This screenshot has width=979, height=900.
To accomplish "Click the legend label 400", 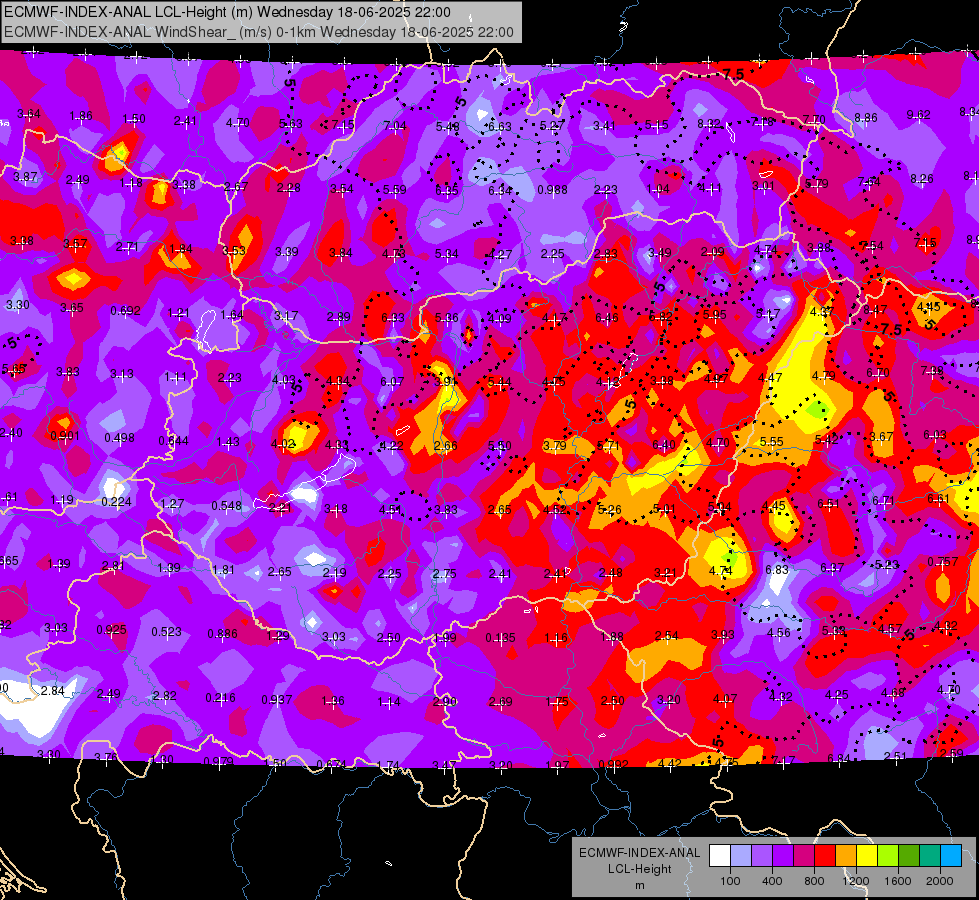I will (x=772, y=881).
